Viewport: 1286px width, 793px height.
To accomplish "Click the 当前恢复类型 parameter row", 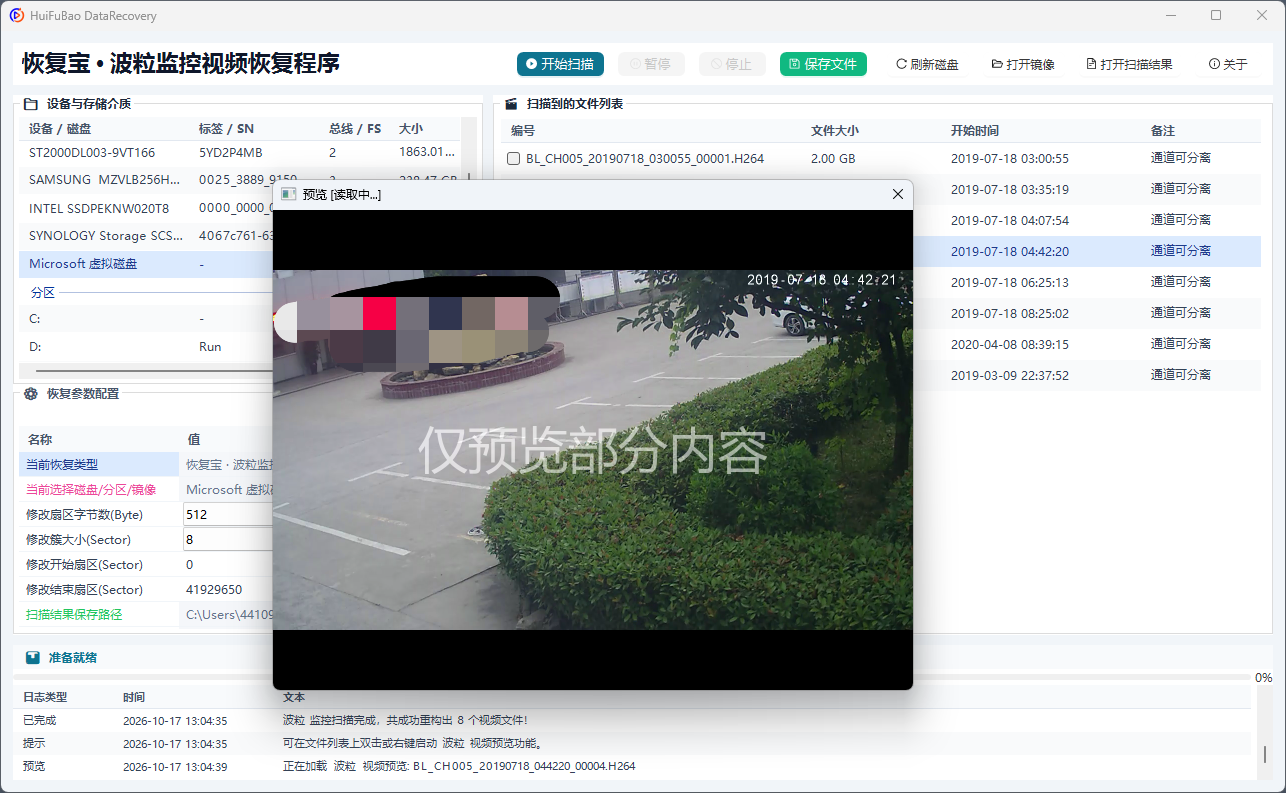I will pyautogui.click(x=146, y=465).
